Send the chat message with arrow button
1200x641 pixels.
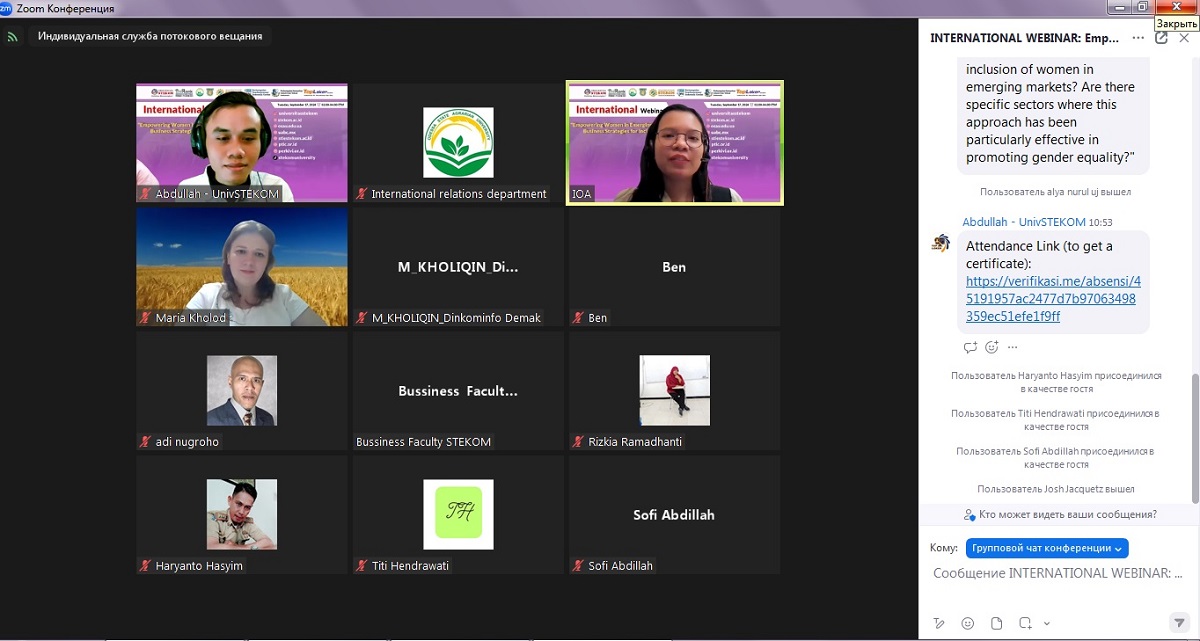1179,623
